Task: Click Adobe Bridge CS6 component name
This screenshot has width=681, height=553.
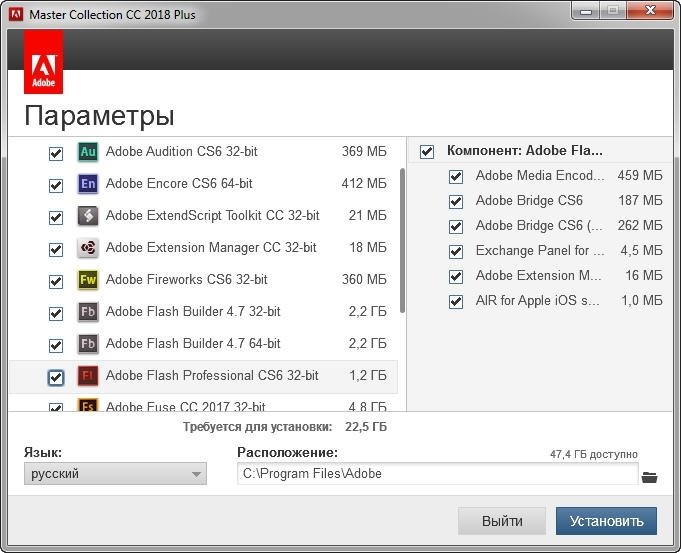Action: (529, 201)
